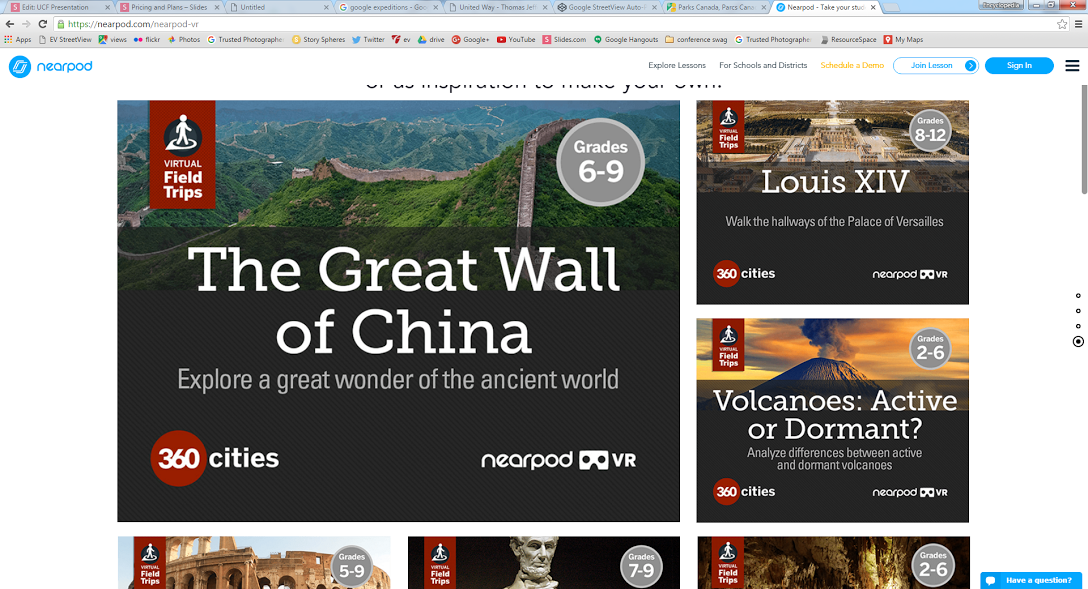Open the My Maps bookmark
This screenshot has height=589, width=1088.
click(x=903, y=40)
